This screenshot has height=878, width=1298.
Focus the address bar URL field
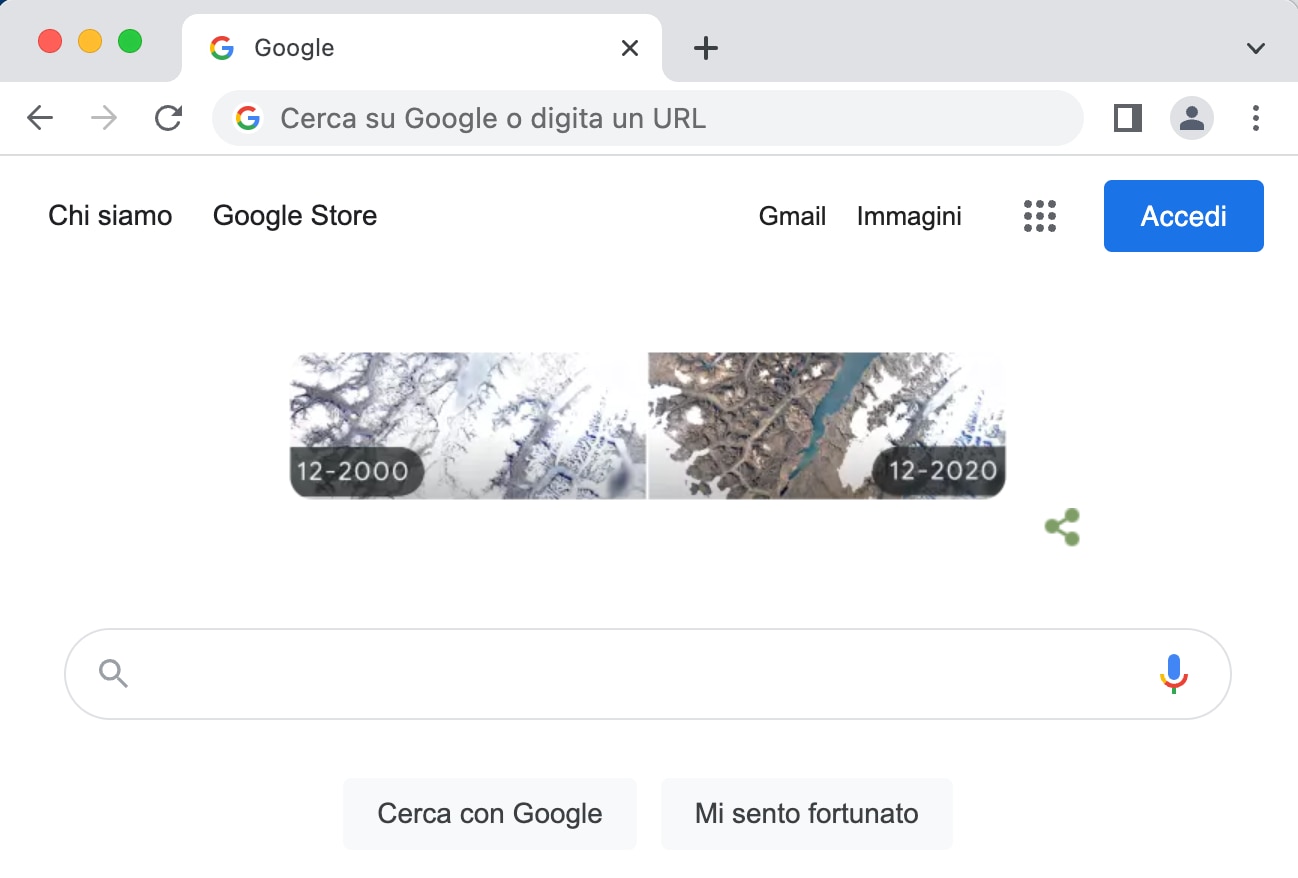click(x=648, y=119)
